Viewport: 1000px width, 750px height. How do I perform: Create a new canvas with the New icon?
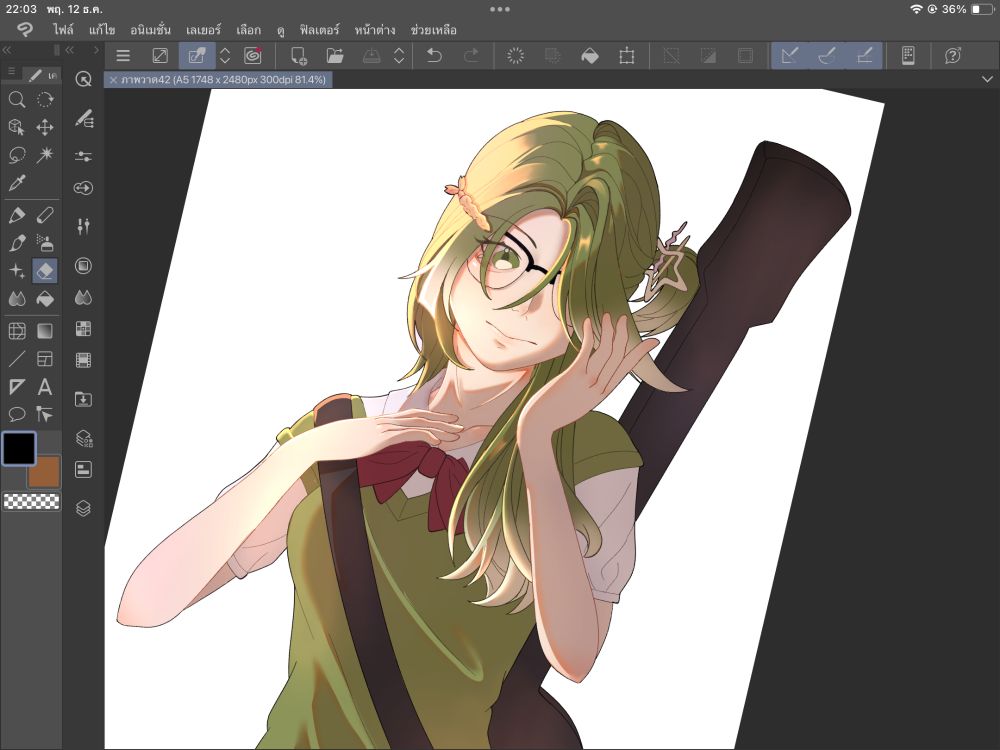[x=298, y=56]
